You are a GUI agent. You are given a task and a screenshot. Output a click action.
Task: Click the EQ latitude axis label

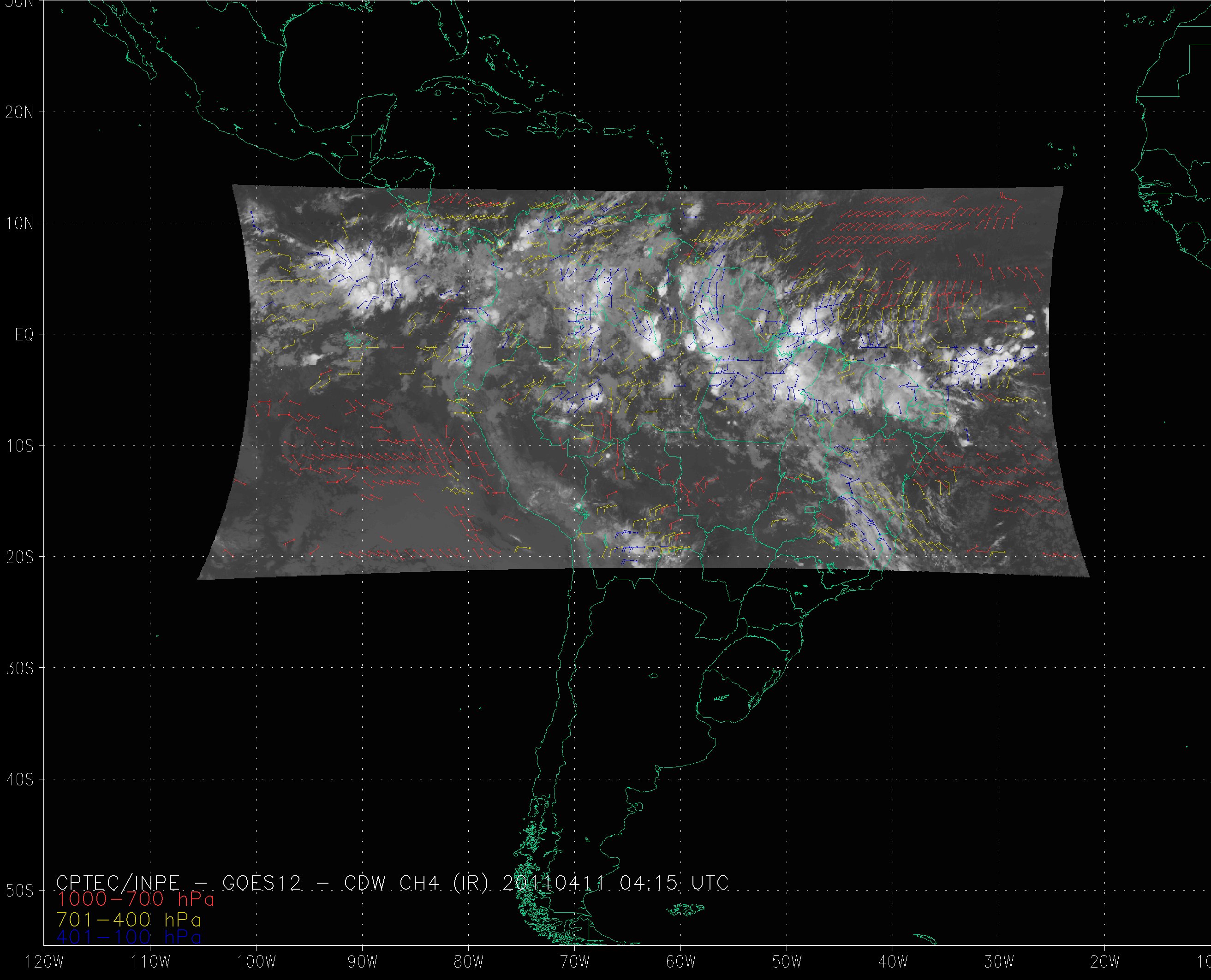pos(24,335)
